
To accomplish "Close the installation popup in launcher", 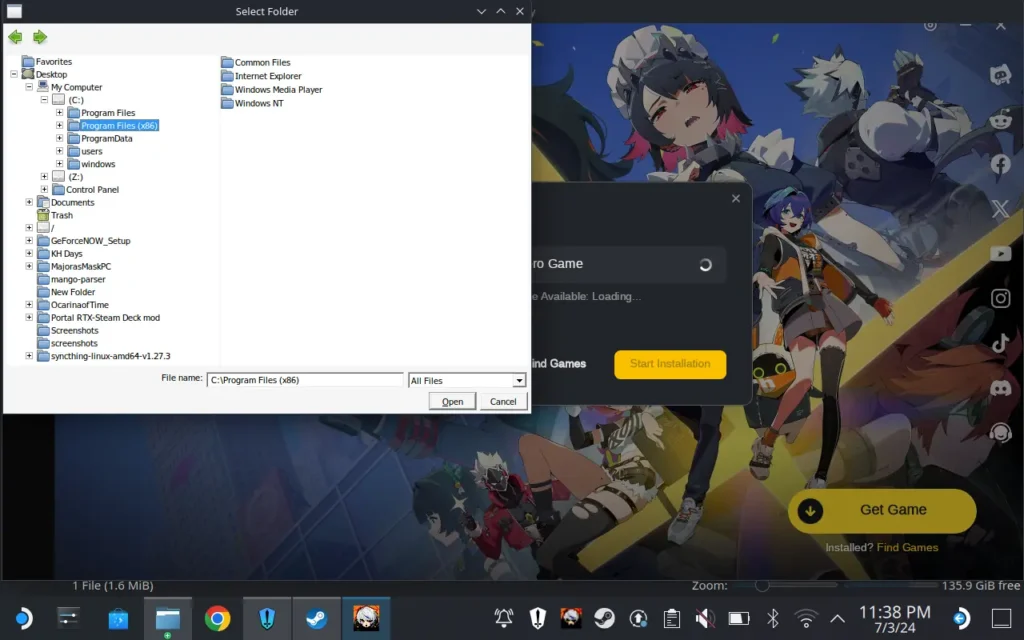I will (x=736, y=199).
